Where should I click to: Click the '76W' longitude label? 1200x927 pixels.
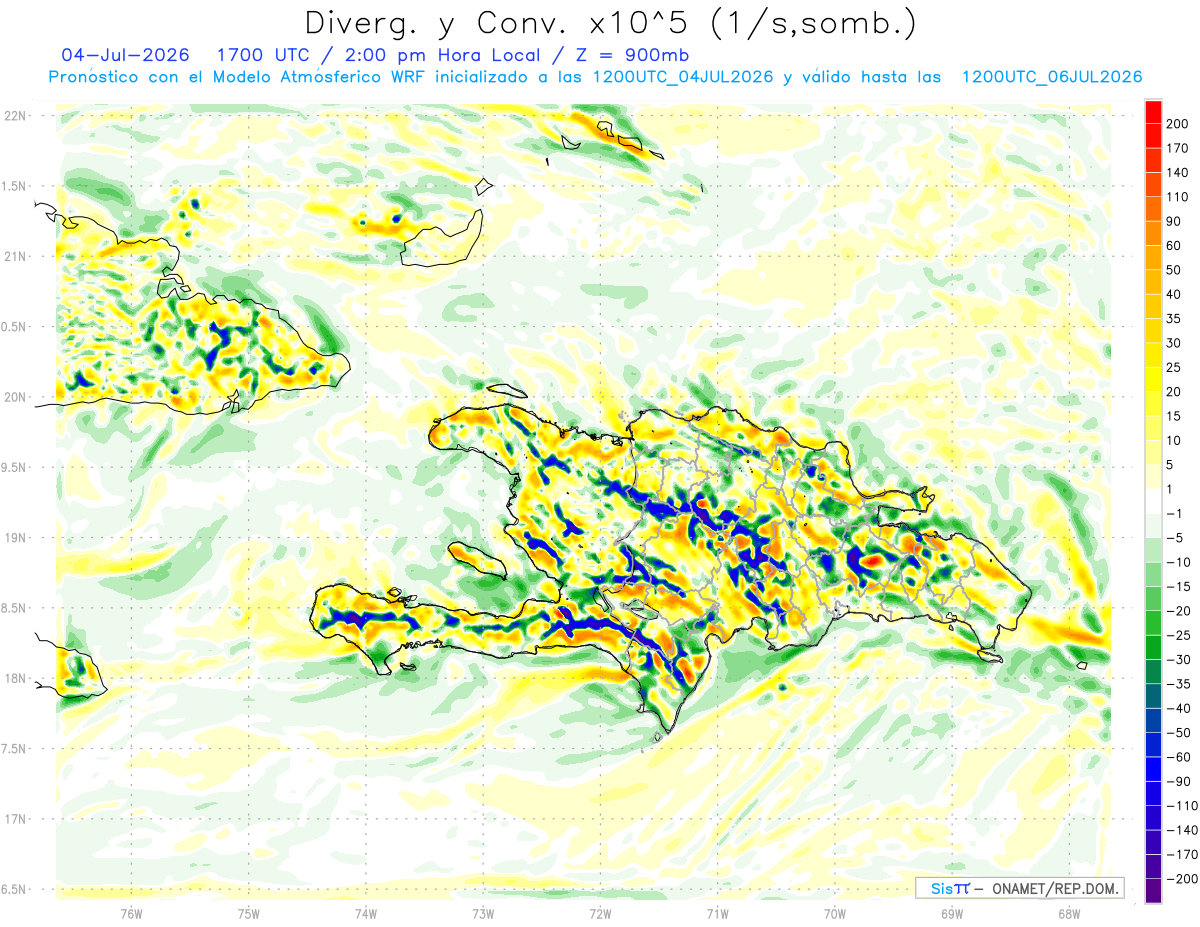click(131, 913)
